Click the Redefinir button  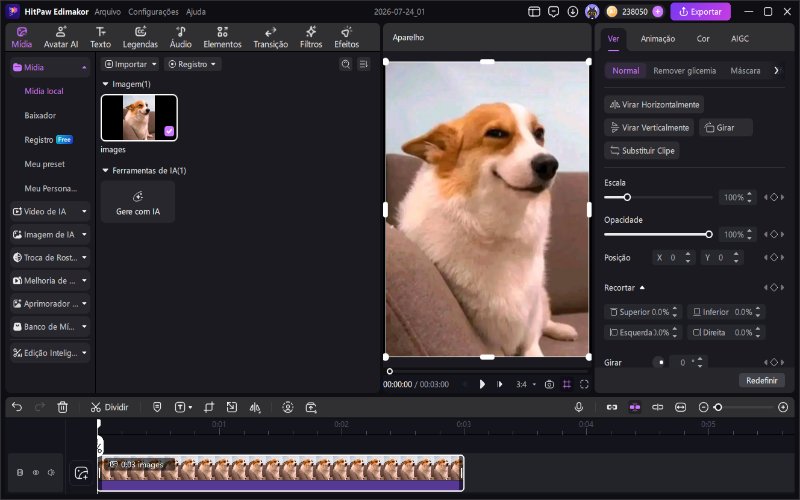[x=762, y=381]
